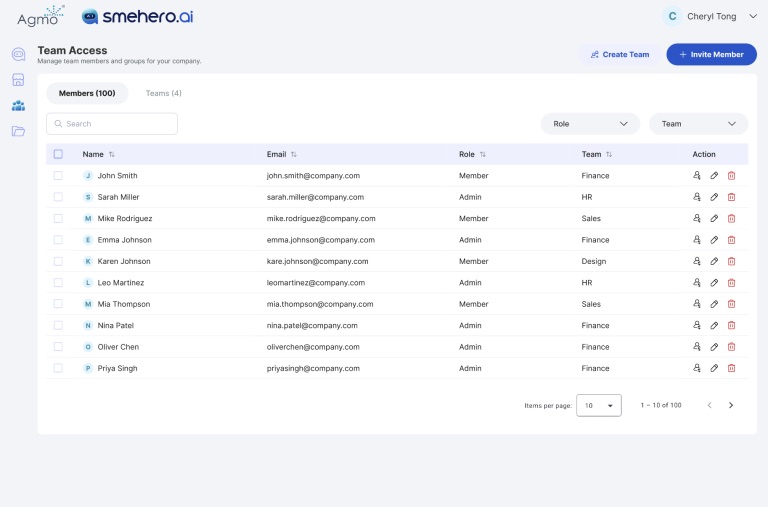Select Oliver Chen's row checkbox
Screen dimensions: 768x507
tap(58, 347)
